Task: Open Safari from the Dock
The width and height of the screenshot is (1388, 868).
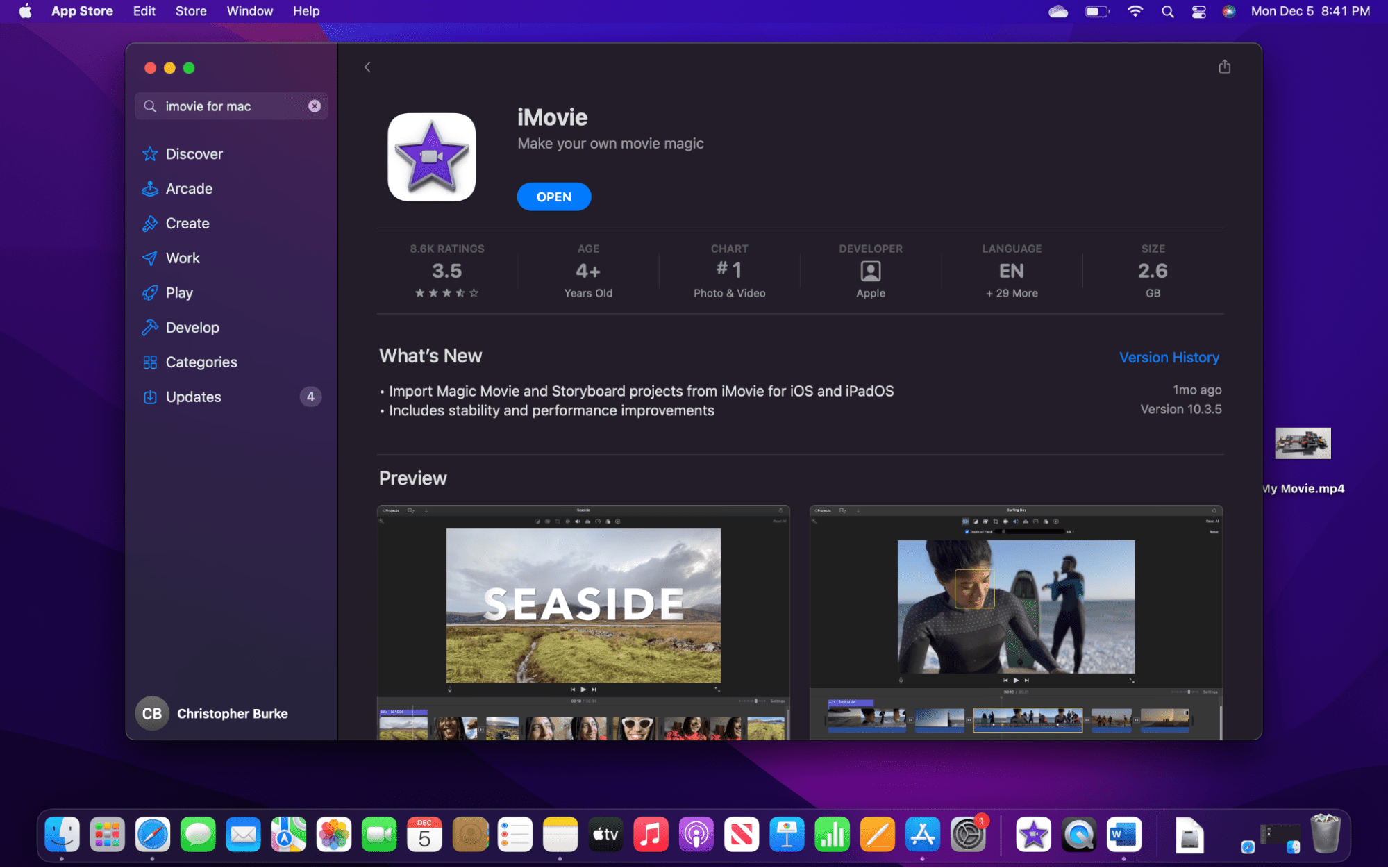Action: click(153, 835)
